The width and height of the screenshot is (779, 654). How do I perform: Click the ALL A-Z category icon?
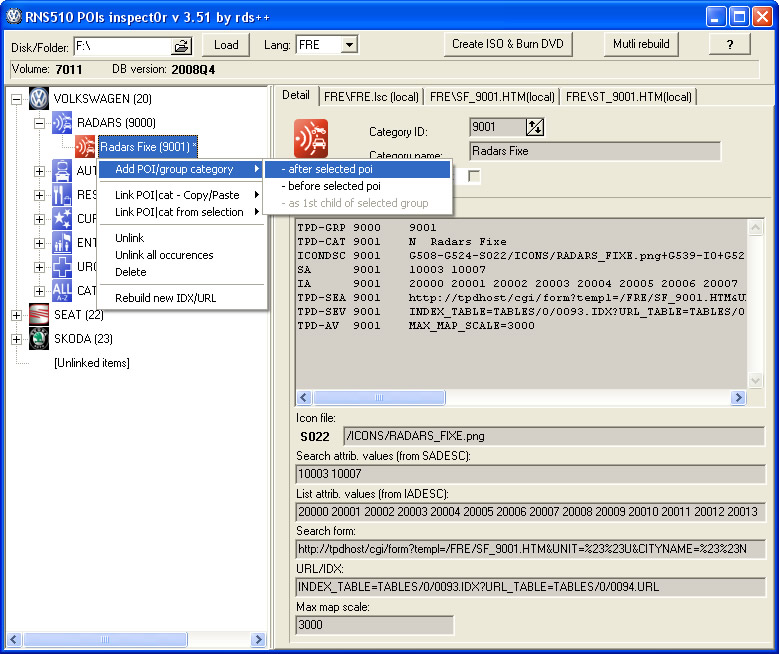[62, 291]
